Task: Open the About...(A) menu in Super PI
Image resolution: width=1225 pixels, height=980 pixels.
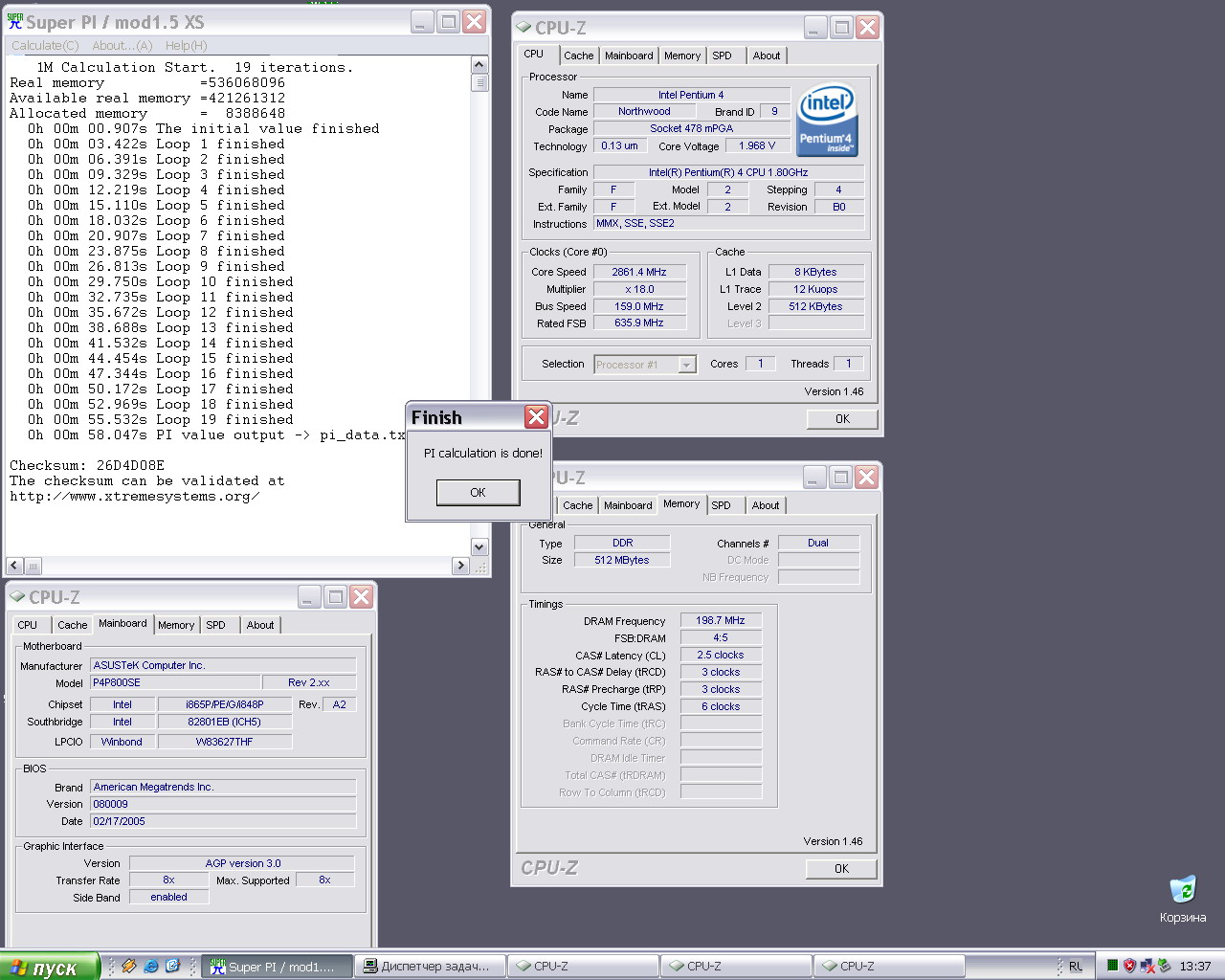Action: 122,45
